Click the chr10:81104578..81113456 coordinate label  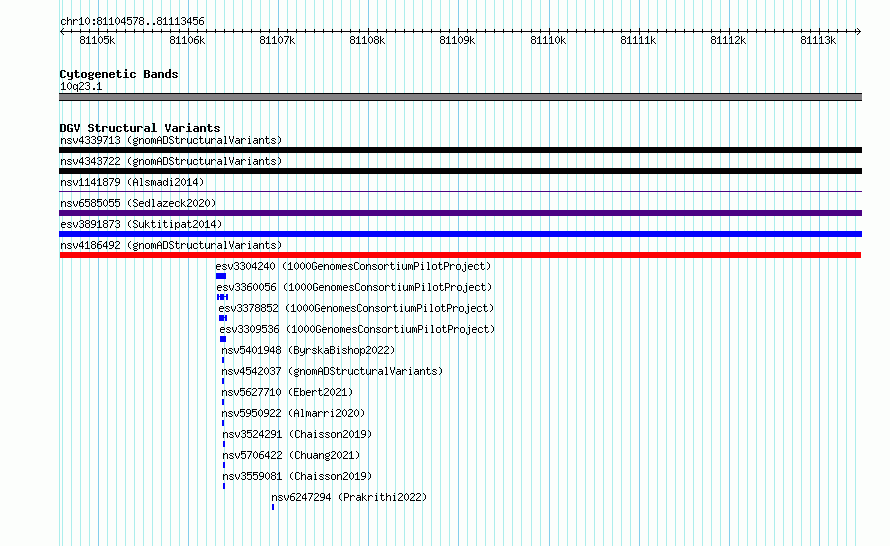[x=132, y=21]
